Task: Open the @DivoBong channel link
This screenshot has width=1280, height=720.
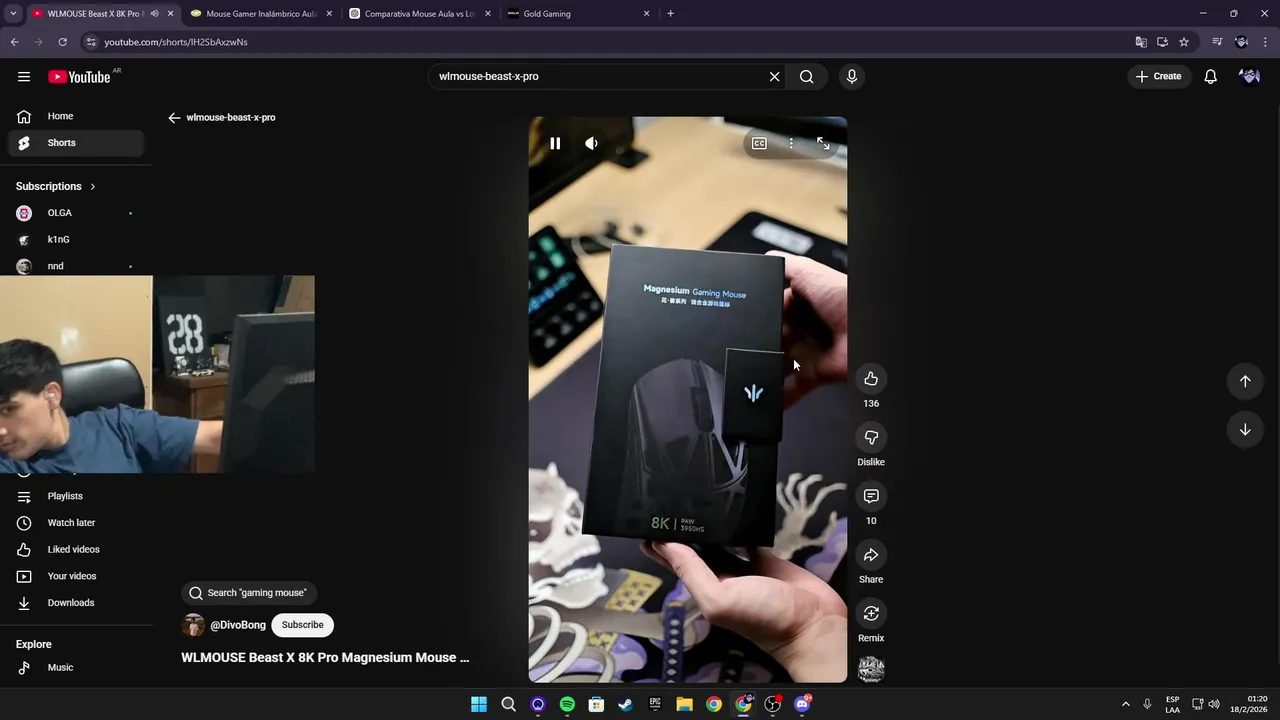Action: click(238, 625)
